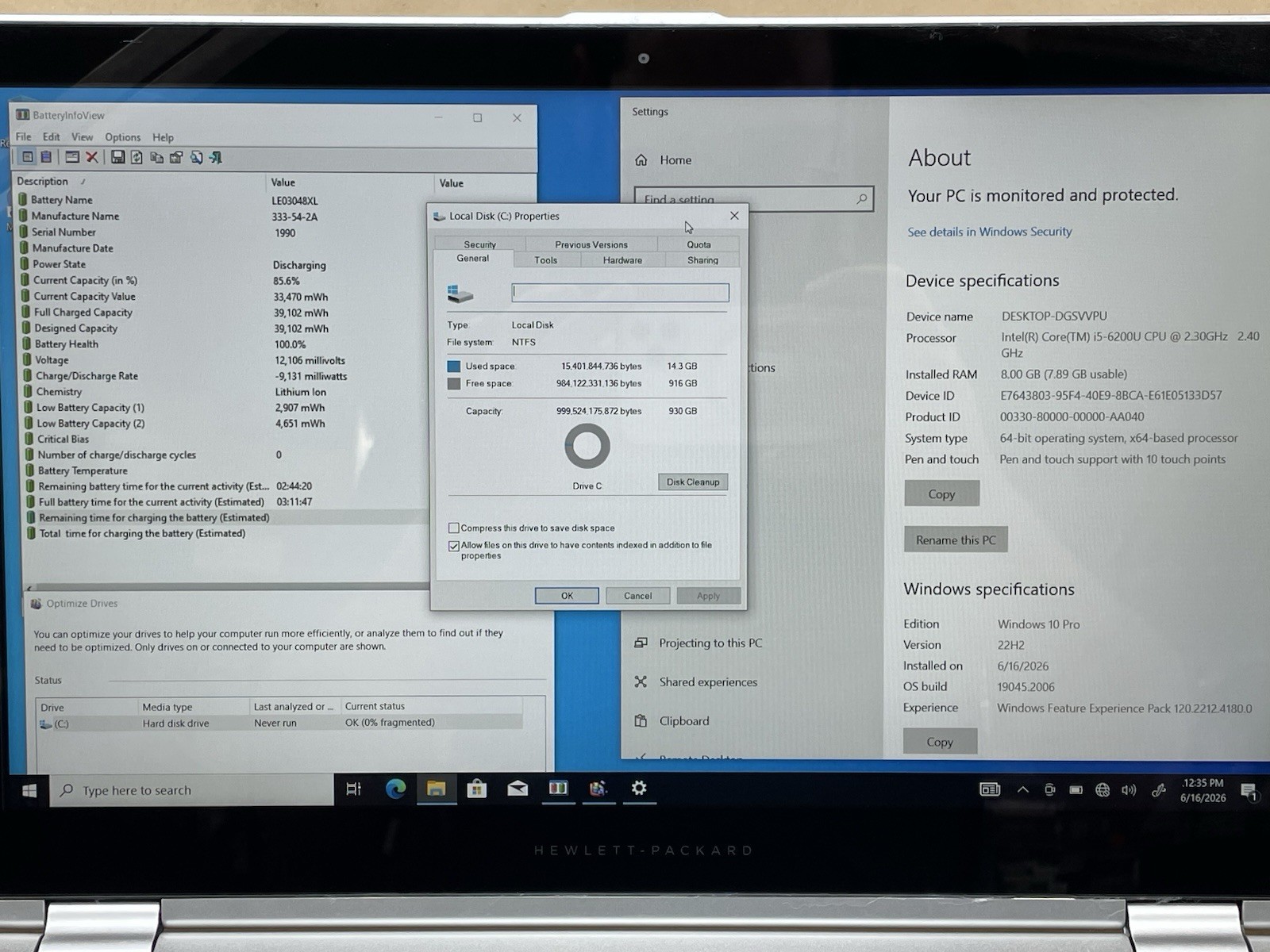Click the Windows Ink Workspace pen icon

pos(1159,789)
